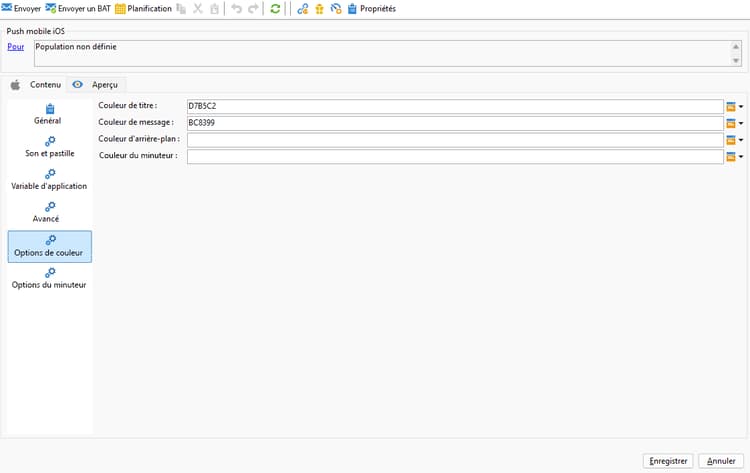This screenshot has height=473, width=750.
Task: Click in the Couleur de titre field
Action: tap(455, 106)
